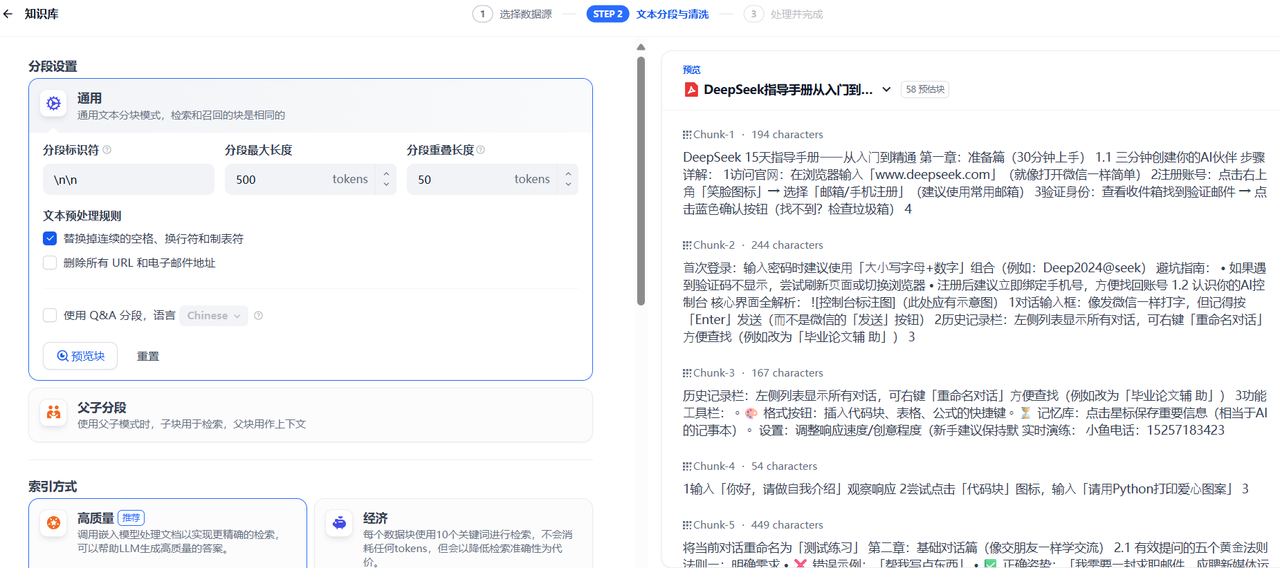Expand the document selector chevron in preview
1280x568 pixels.
(x=886, y=90)
